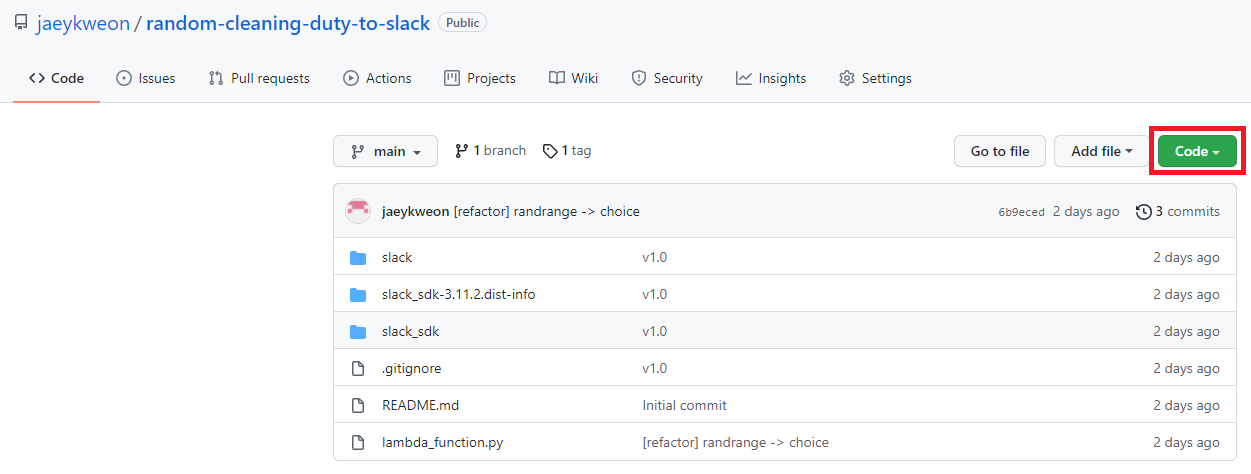Click the slack folder icon
1251x474 pixels.
click(x=358, y=258)
